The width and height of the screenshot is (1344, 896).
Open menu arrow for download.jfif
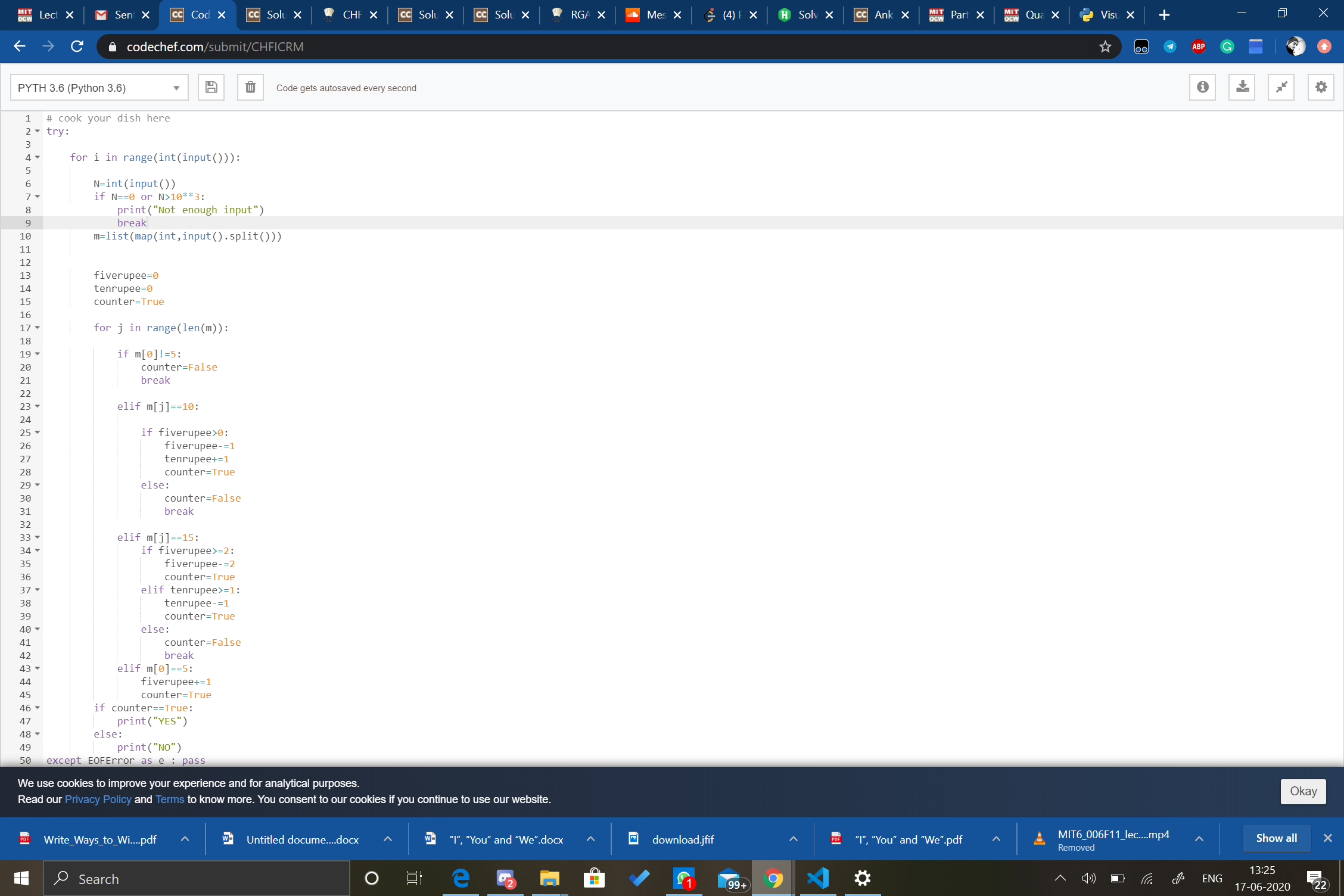click(793, 839)
